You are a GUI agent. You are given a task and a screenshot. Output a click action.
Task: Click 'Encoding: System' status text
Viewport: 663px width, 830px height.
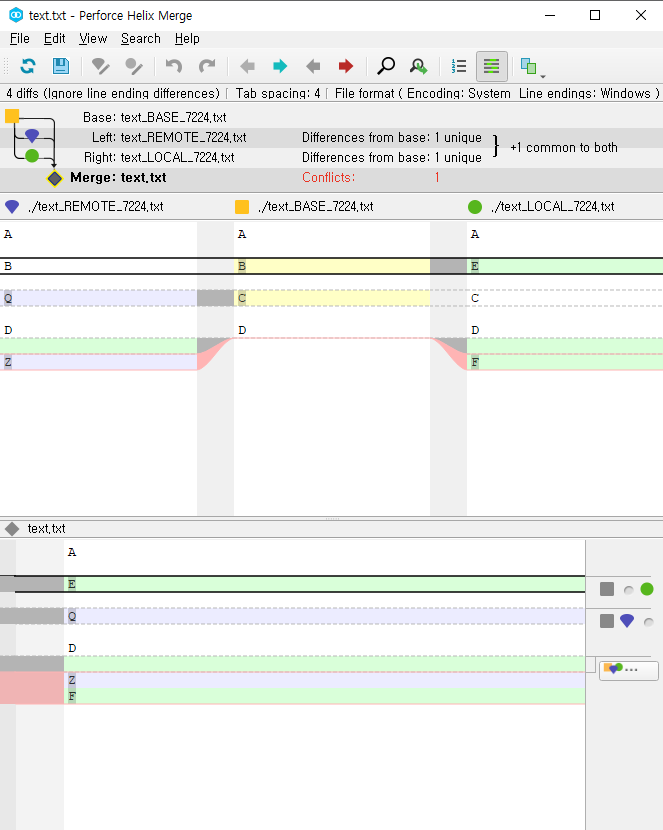tap(459, 93)
